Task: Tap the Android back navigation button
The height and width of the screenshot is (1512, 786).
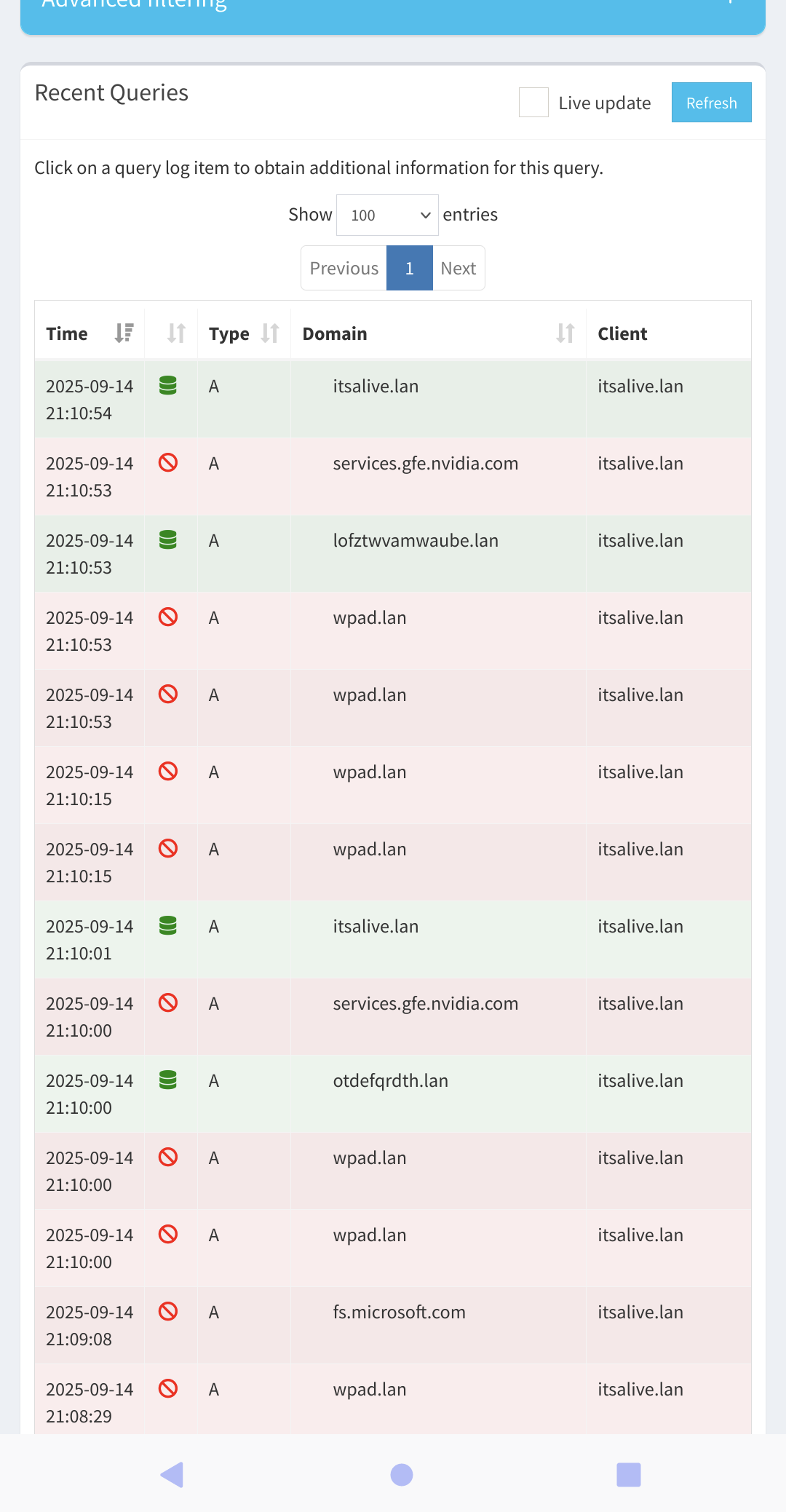Action: (172, 1475)
